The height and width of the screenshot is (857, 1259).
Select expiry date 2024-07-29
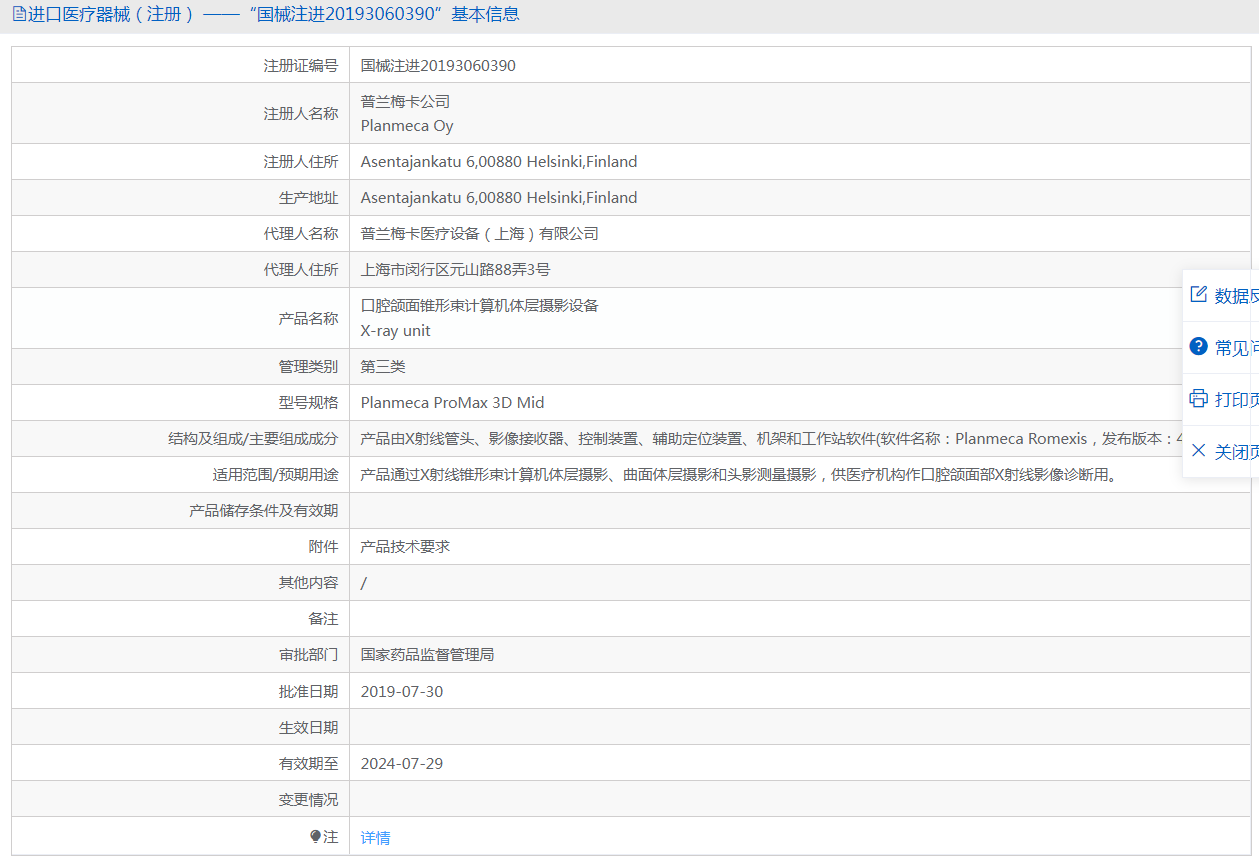click(402, 764)
